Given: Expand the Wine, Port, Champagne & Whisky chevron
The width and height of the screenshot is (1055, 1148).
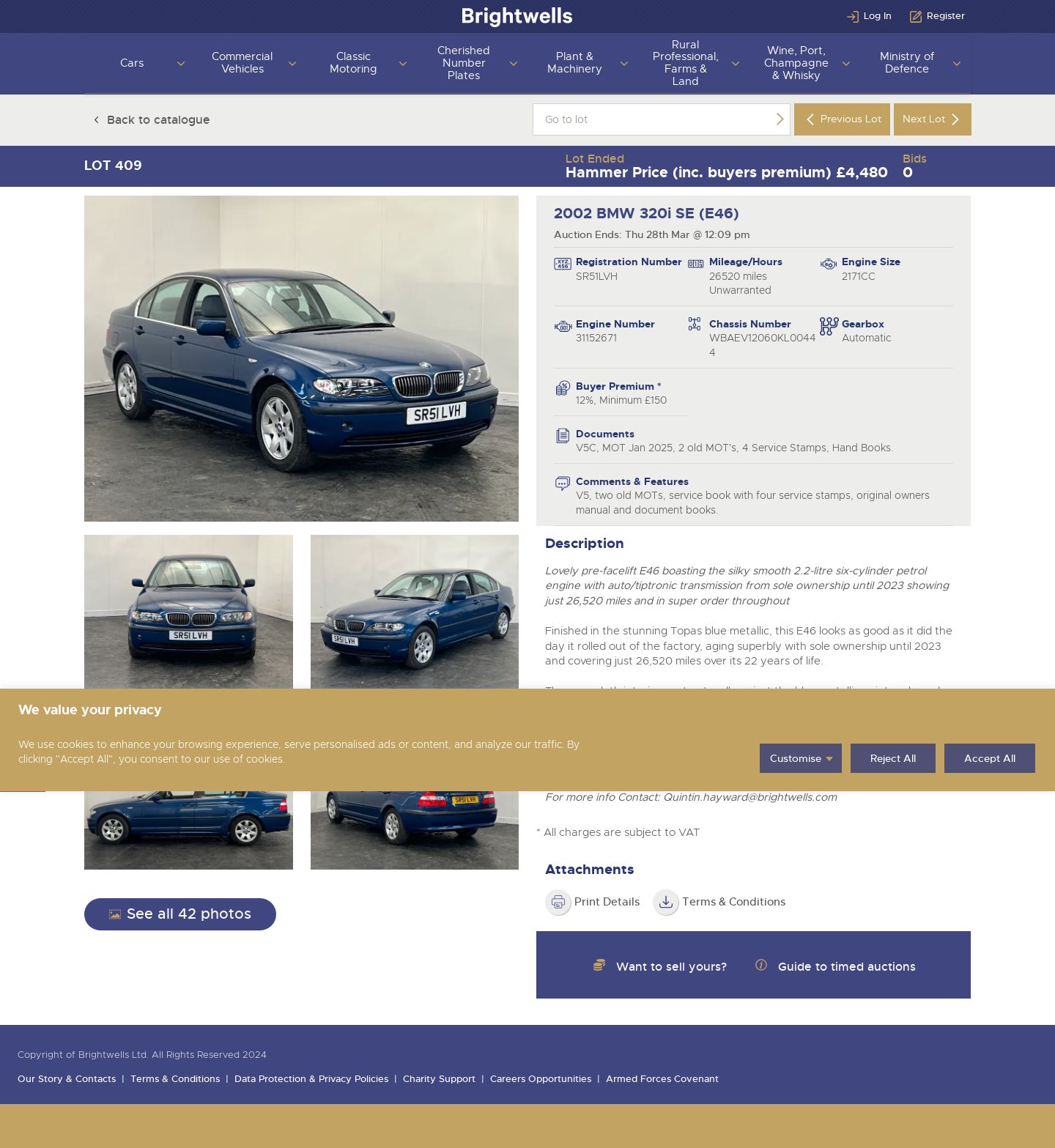Looking at the screenshot, I should pyautogui.click(x=846, y=64).
